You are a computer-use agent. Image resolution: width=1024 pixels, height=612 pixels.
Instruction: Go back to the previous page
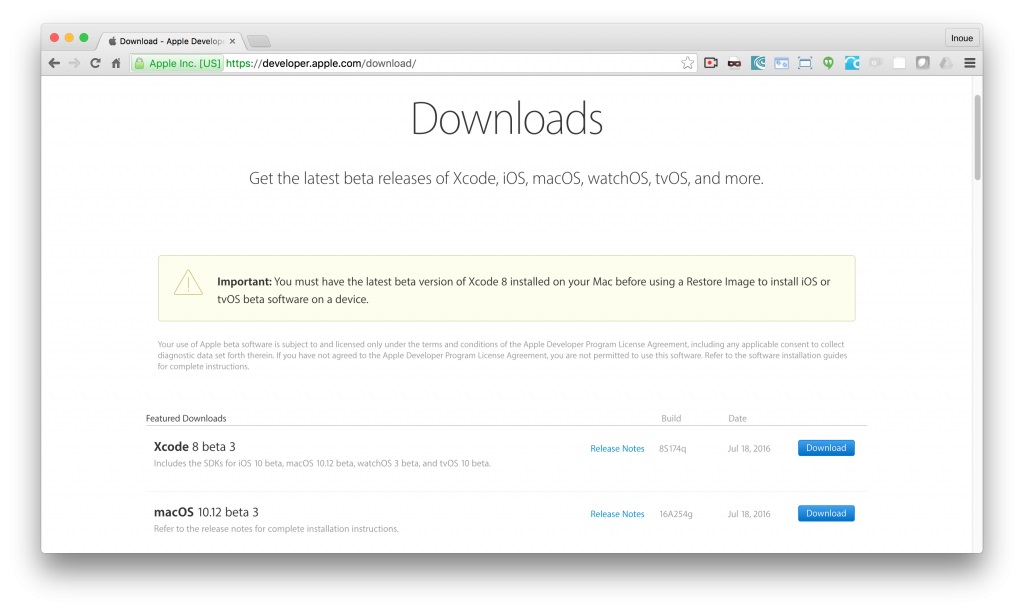[54, 63]
